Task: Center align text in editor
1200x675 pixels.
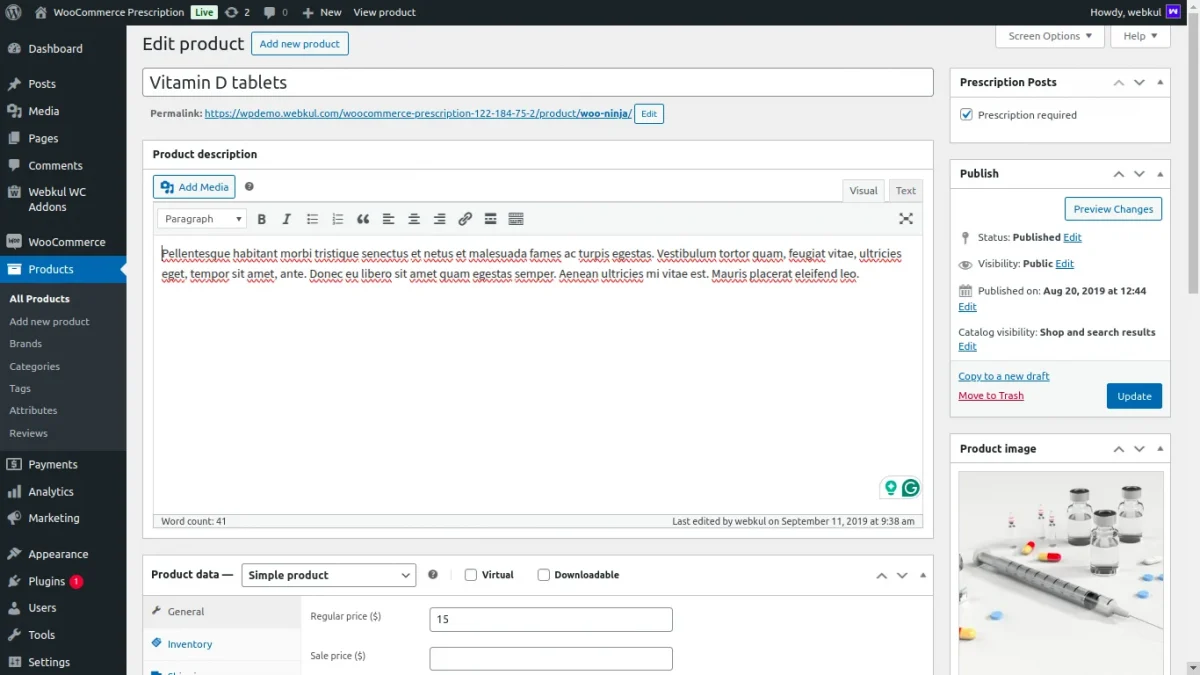Action: click(x=414, y=219)
